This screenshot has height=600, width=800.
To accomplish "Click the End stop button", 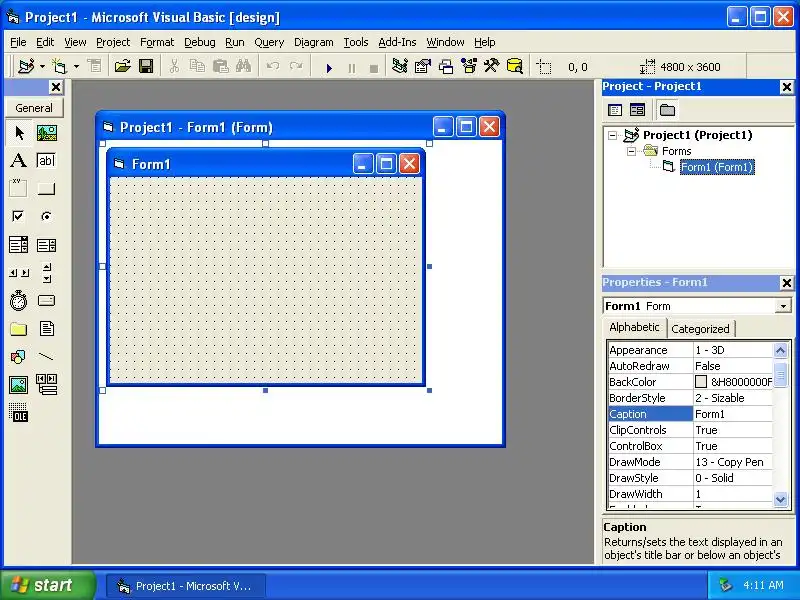I will click(373, 67).
